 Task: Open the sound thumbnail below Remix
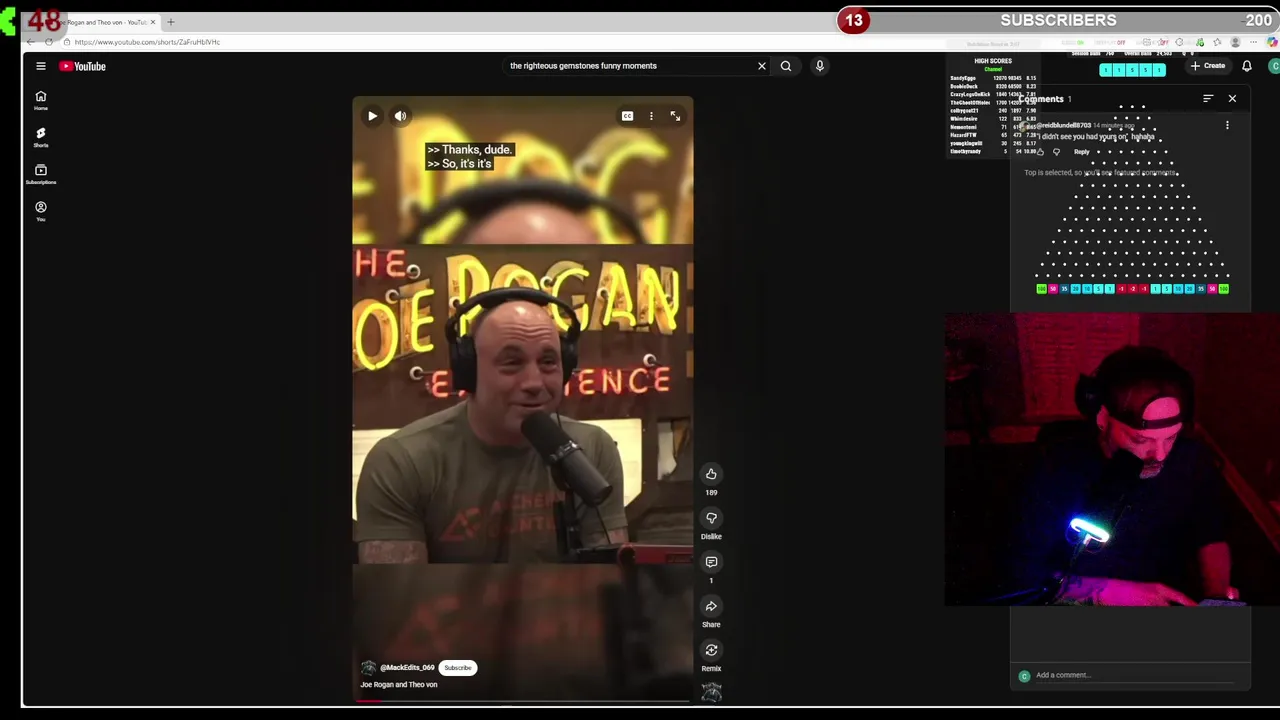711,692
